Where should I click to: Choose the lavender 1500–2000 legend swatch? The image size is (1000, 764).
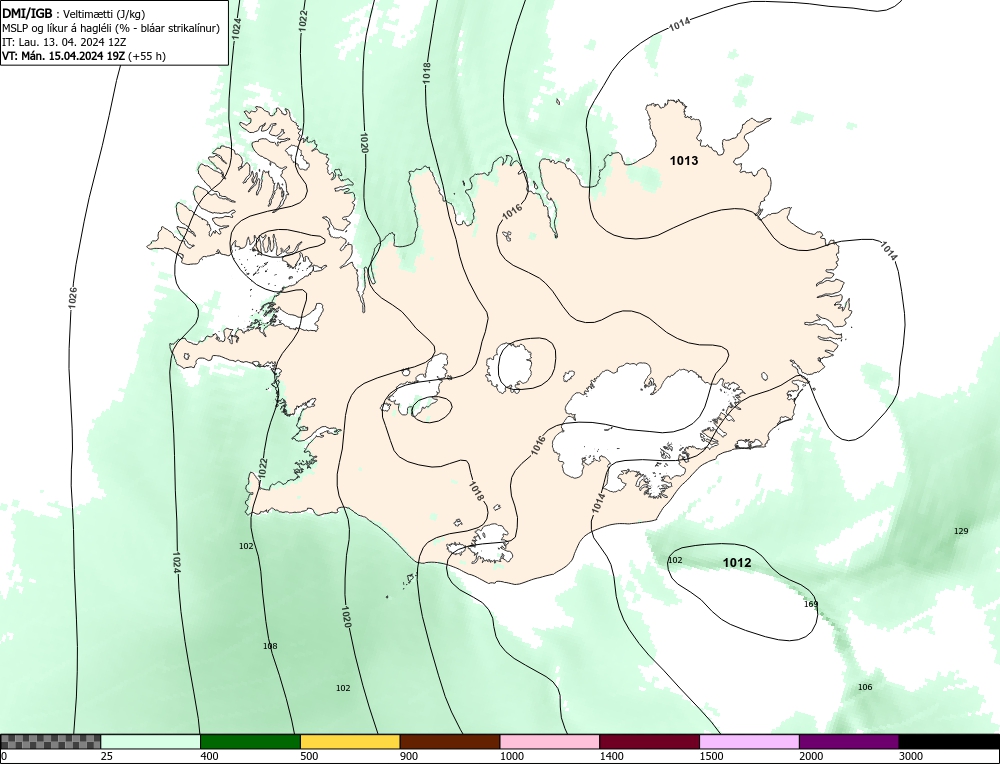[749, 741]
